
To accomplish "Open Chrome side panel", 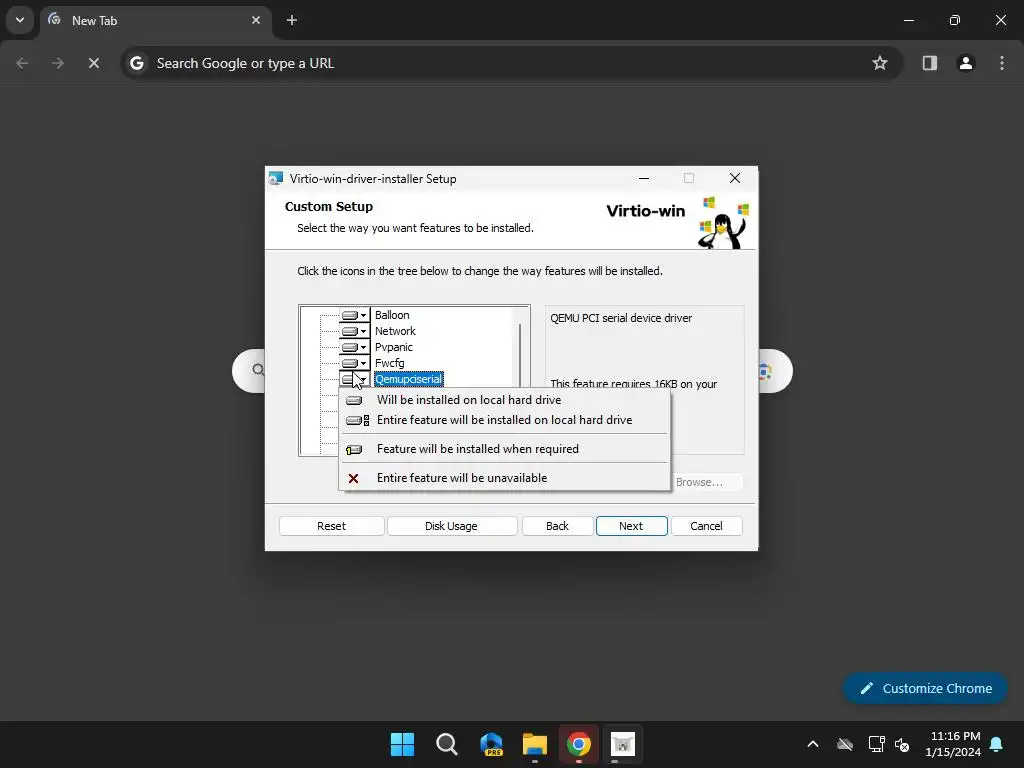I will [x=929, y=63].
